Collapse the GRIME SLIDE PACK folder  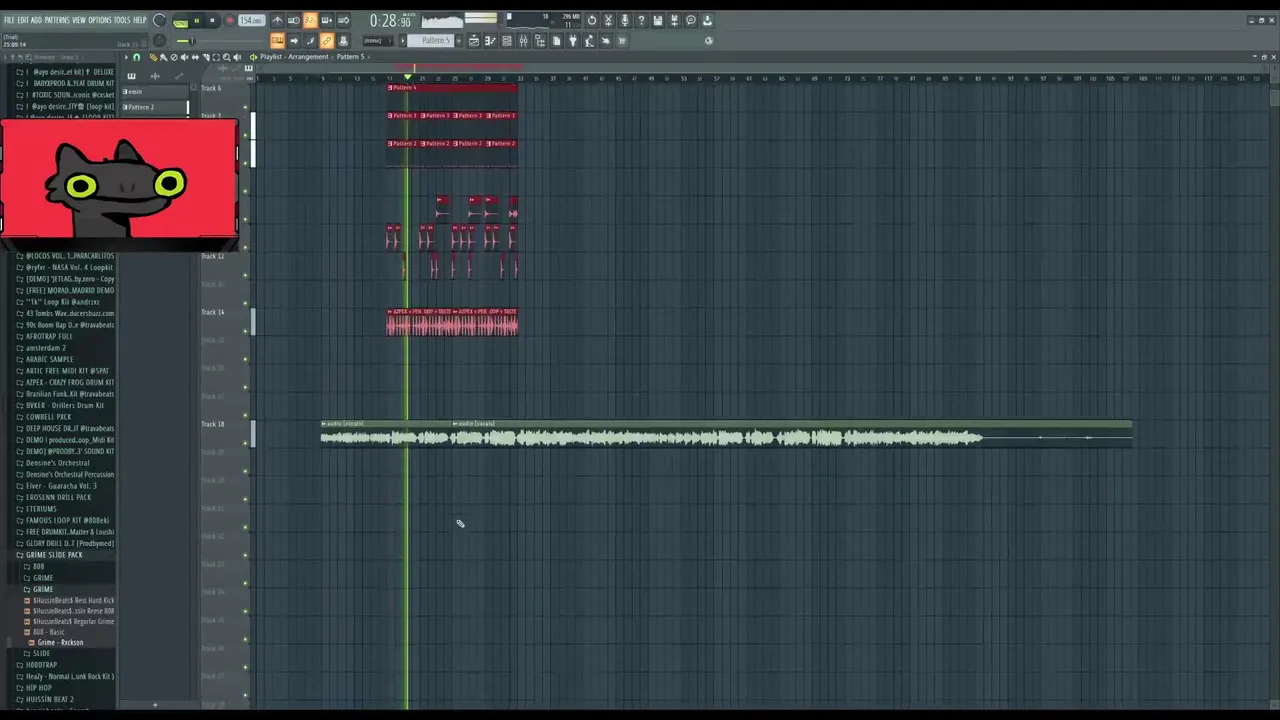(x=54, y=555)
